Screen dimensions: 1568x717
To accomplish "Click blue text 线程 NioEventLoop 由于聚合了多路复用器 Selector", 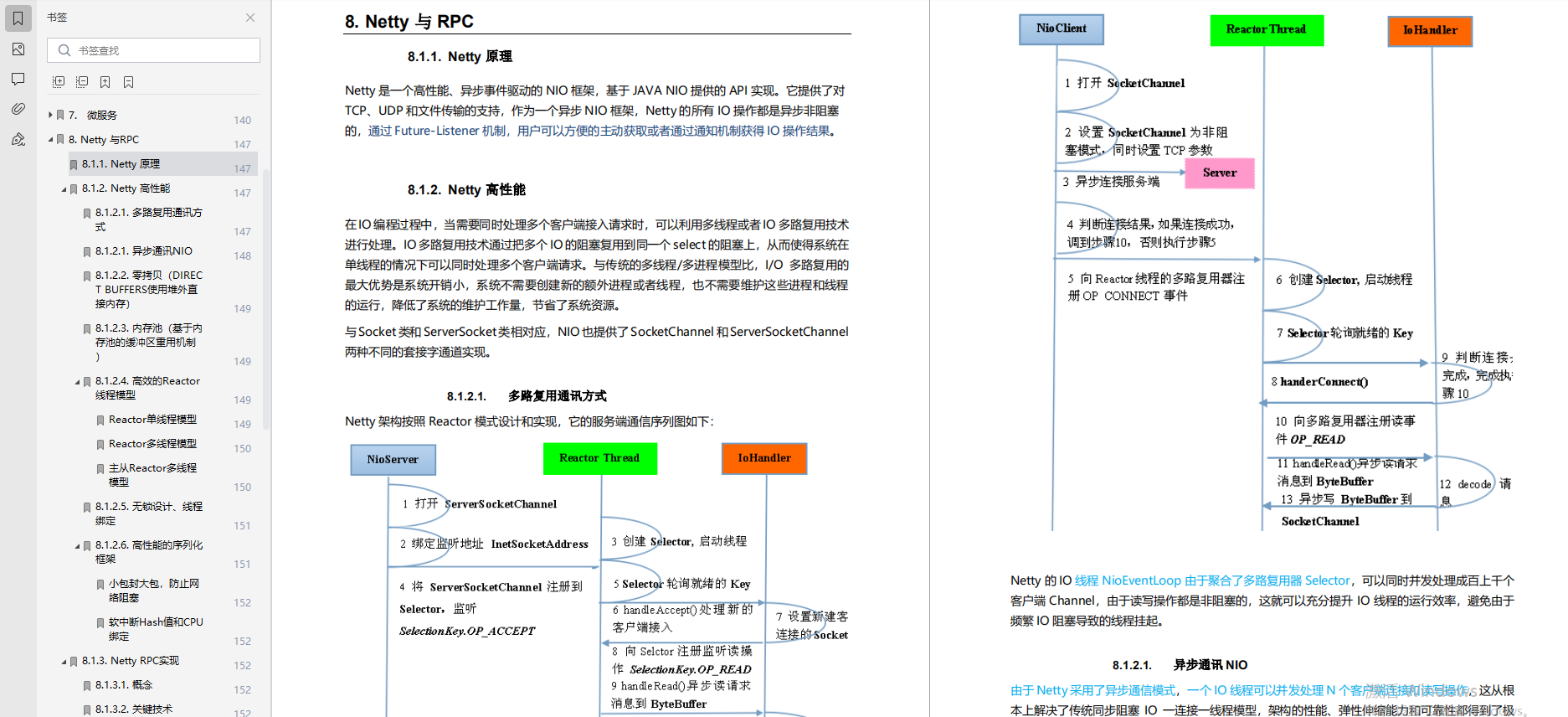I will click(x=1212, y=580).
